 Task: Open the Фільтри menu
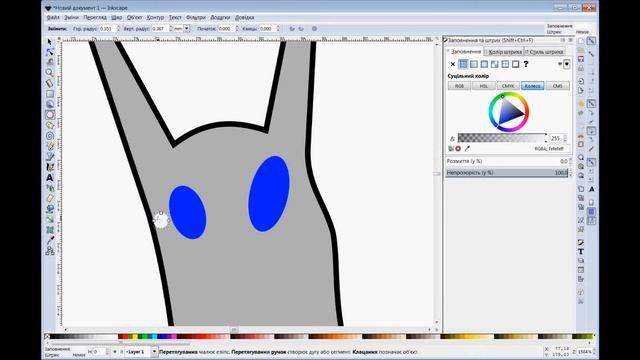pyautogui.click(x=196, y=18)
